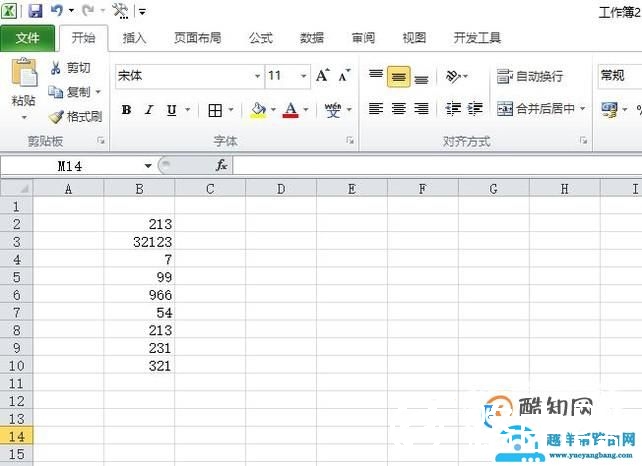Screen dimensions: 642x466
Task: Click the Undo arrow icon
Action: [57, 10]
